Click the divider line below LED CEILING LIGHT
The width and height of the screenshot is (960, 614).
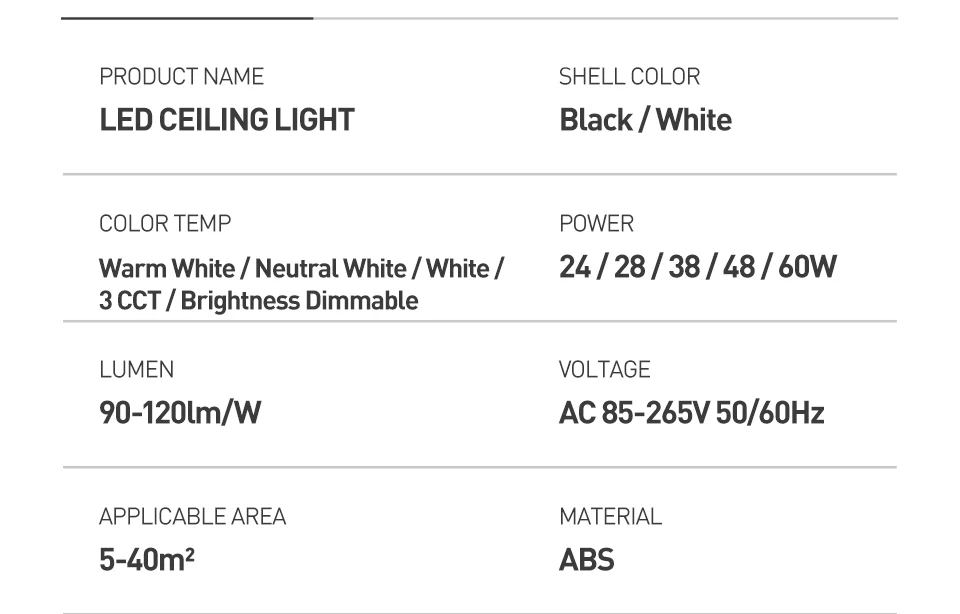point(480,174)
